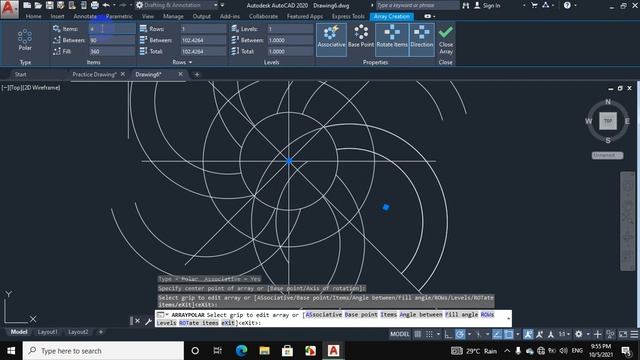
Task: Click the eXit option in command line
Action: tap(229, 322)
